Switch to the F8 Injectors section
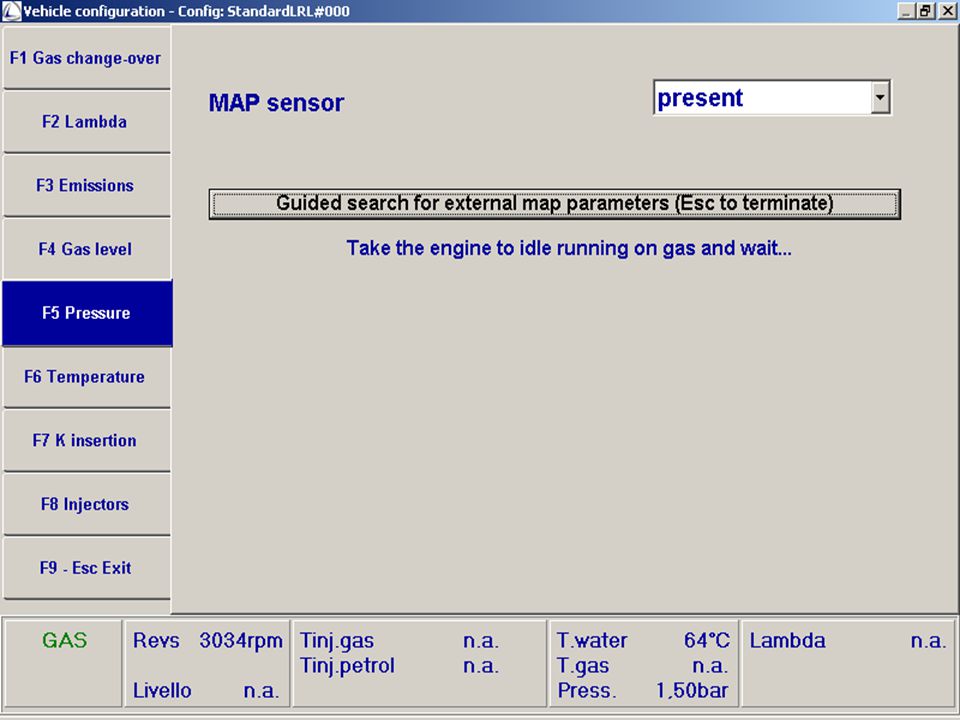 click(x=86, y=504)
